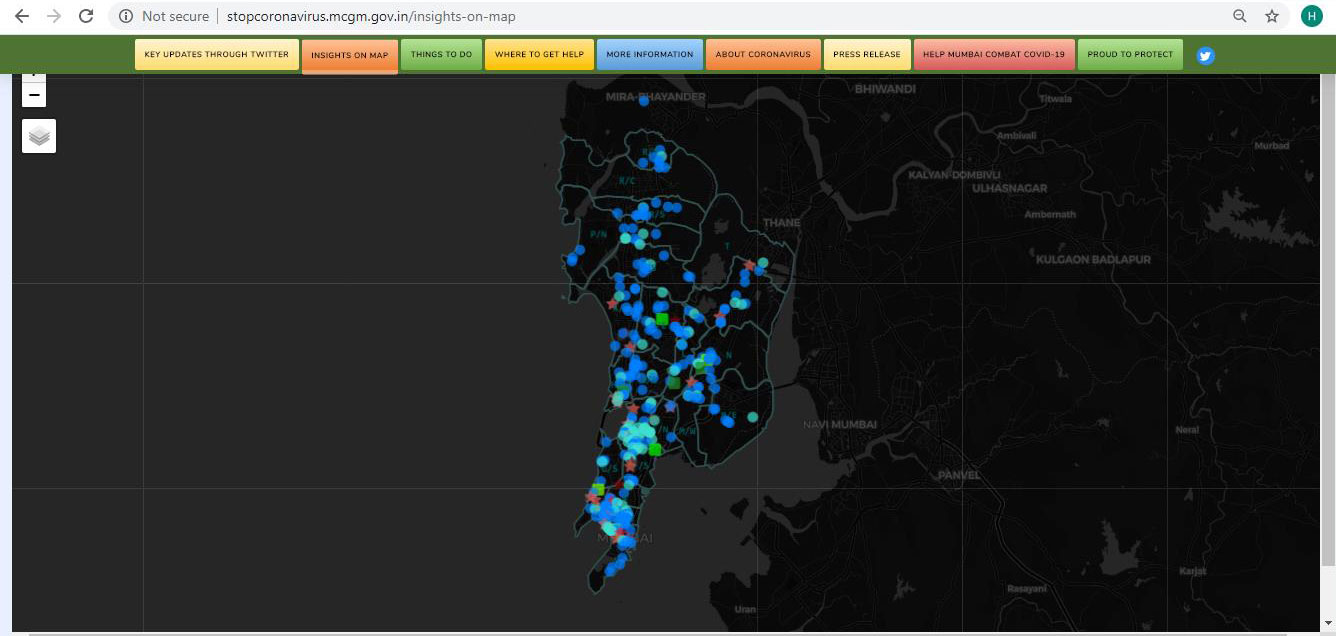The height and width of the screenshot is (636, 1336).
Task: Click the red star marker near Thane
Action: [x=749, y=265]
